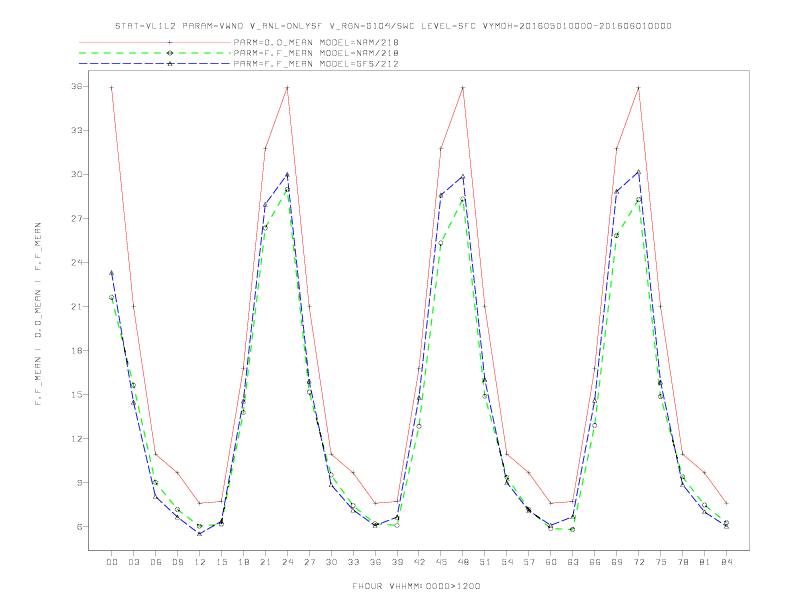The width and height of the screenshot is (792, 612).
Task: Click x-axis tick label 33
Action: [x=353, y=562]
